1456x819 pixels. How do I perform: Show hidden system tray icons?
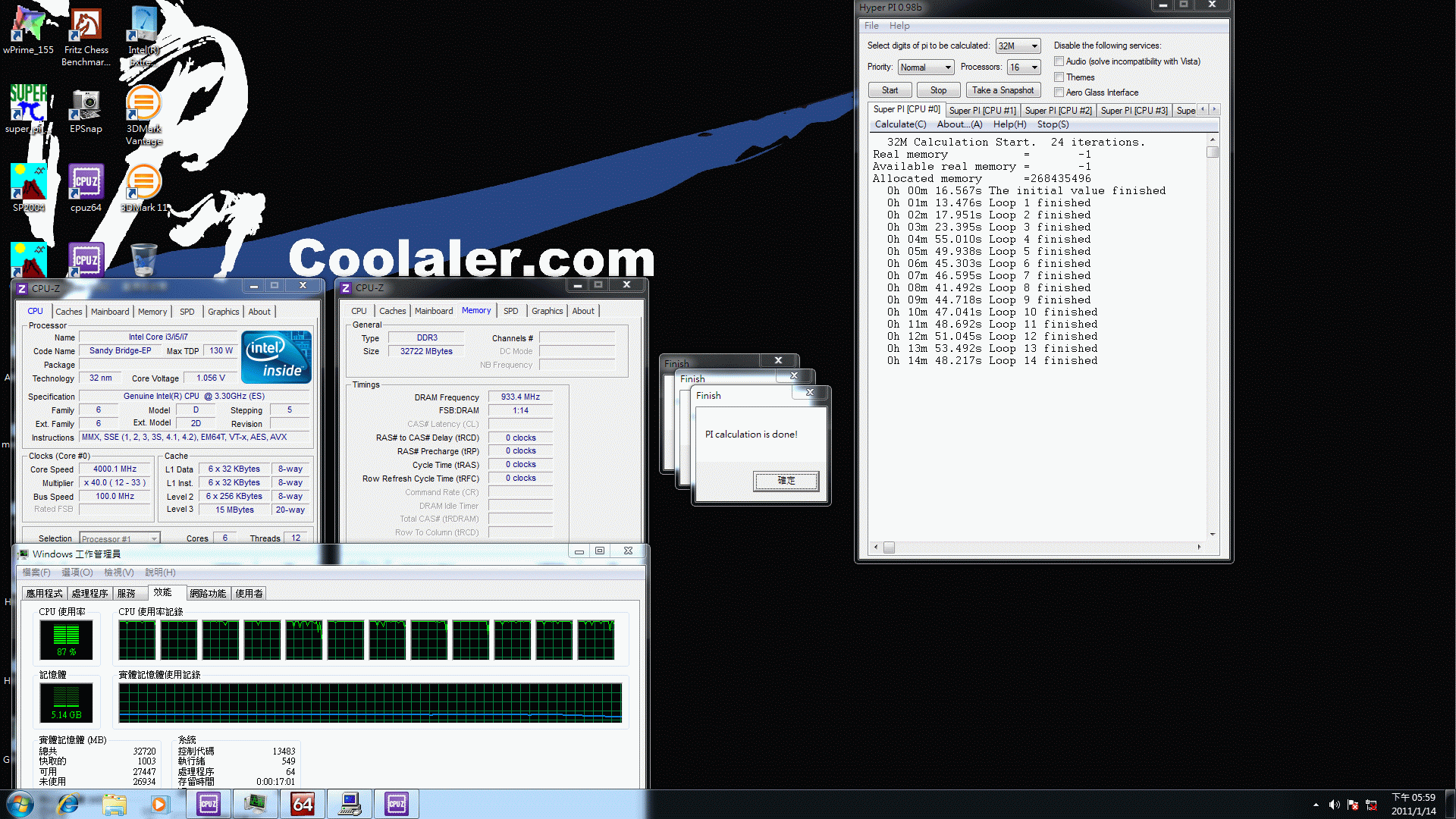click(1316, 805)
